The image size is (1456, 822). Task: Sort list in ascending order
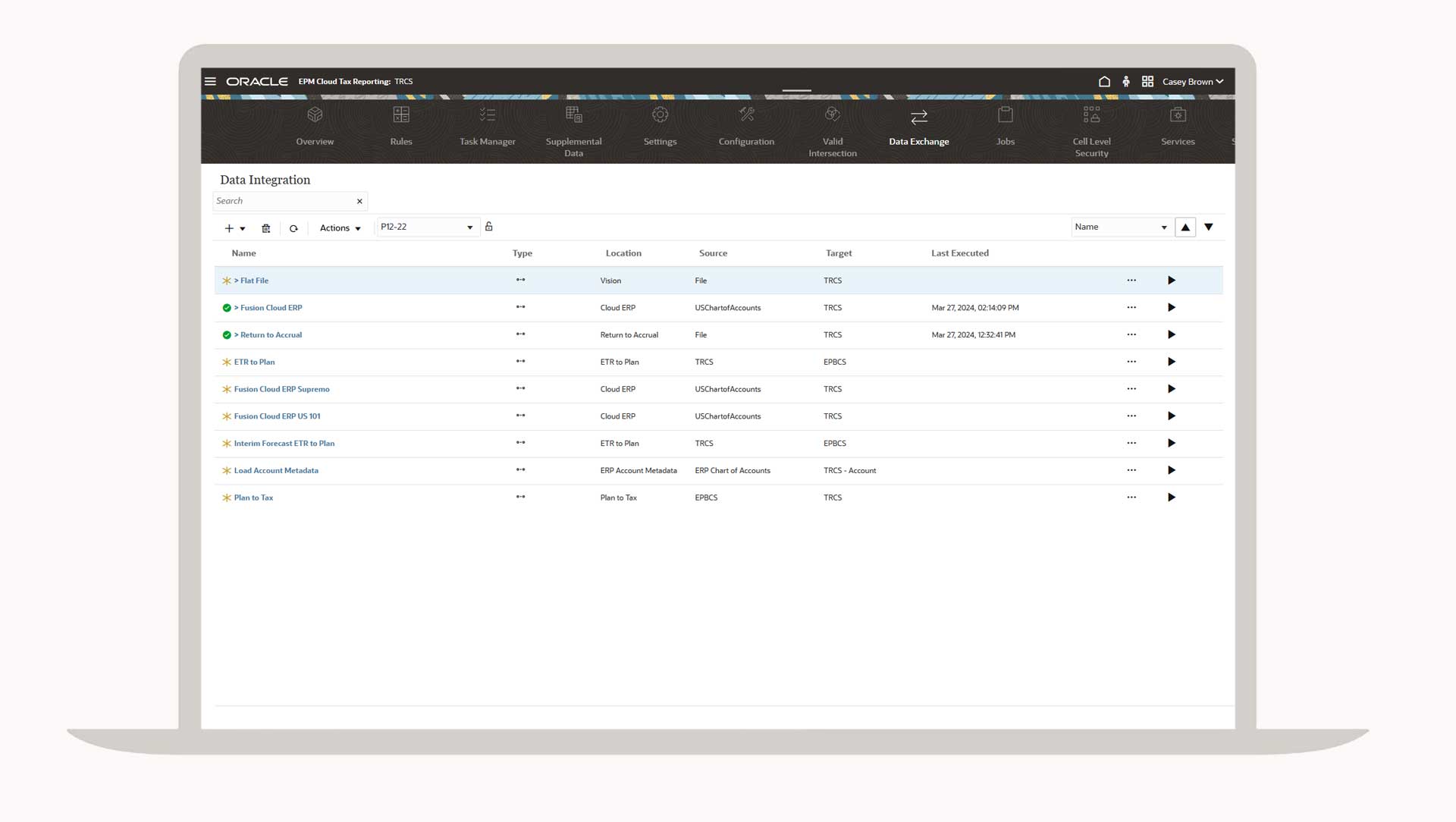click(1185, 227)
